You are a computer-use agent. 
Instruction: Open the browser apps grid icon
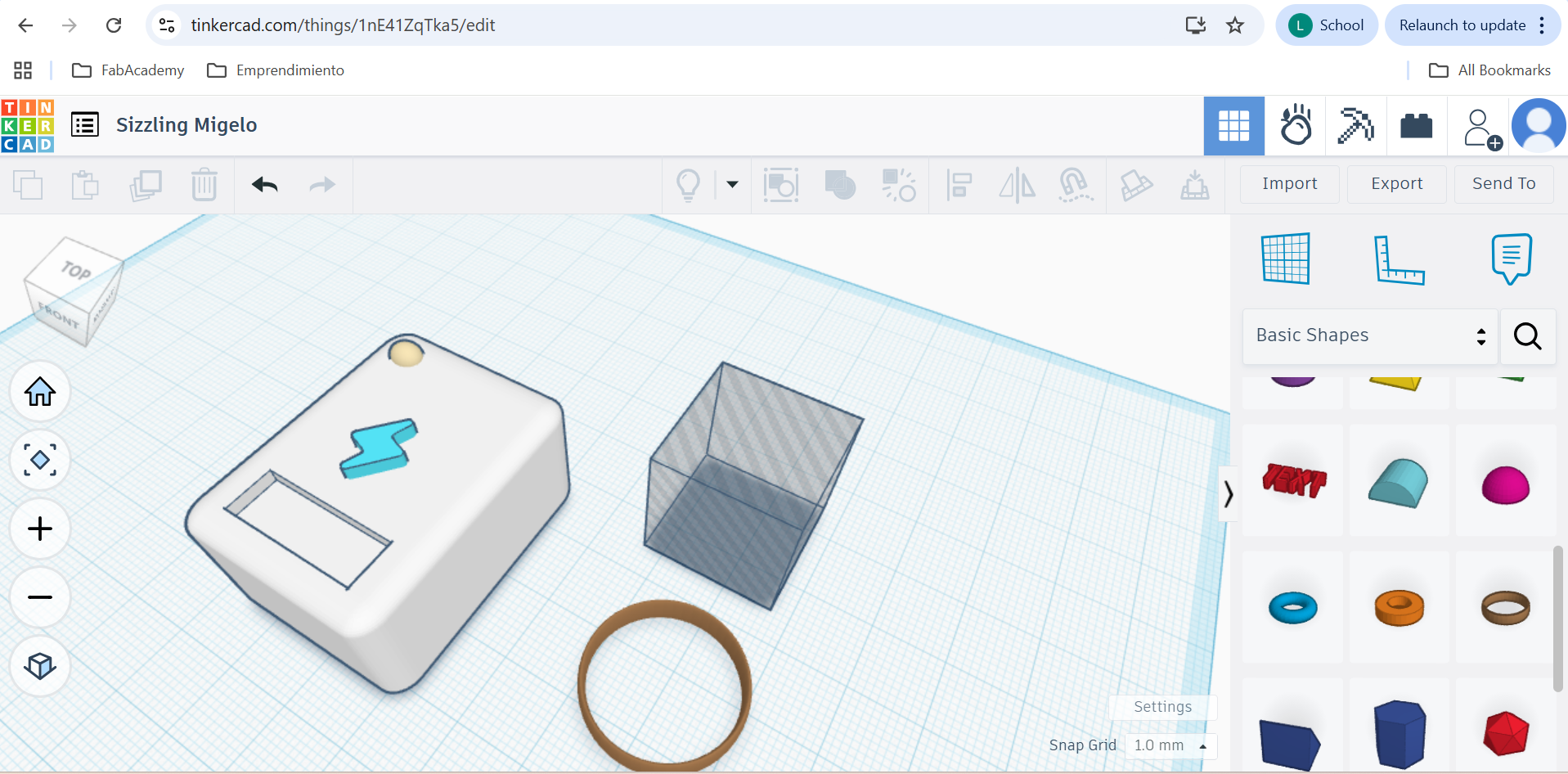23,70
